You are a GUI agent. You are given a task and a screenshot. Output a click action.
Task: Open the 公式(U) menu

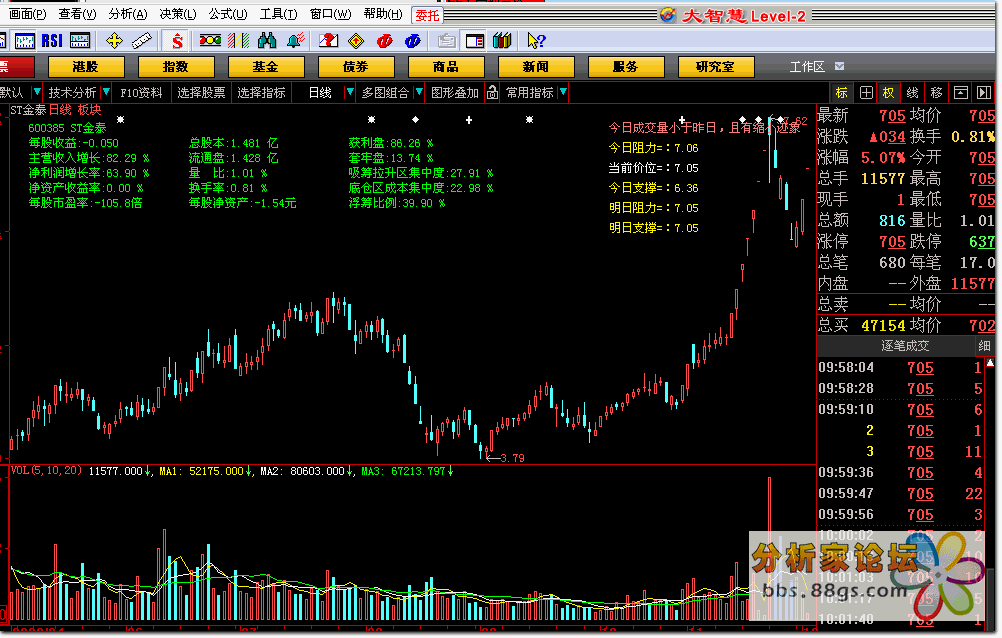pos(227,14)
